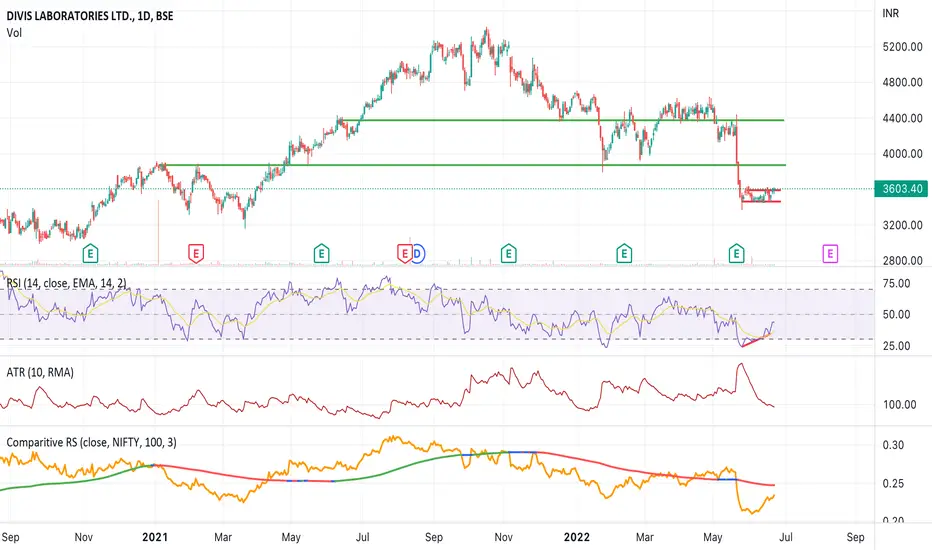The height and width of the screenshot is (550, 932).
Task: Click the RSI 50.00 scale label
Action: [x=896, y=315]
